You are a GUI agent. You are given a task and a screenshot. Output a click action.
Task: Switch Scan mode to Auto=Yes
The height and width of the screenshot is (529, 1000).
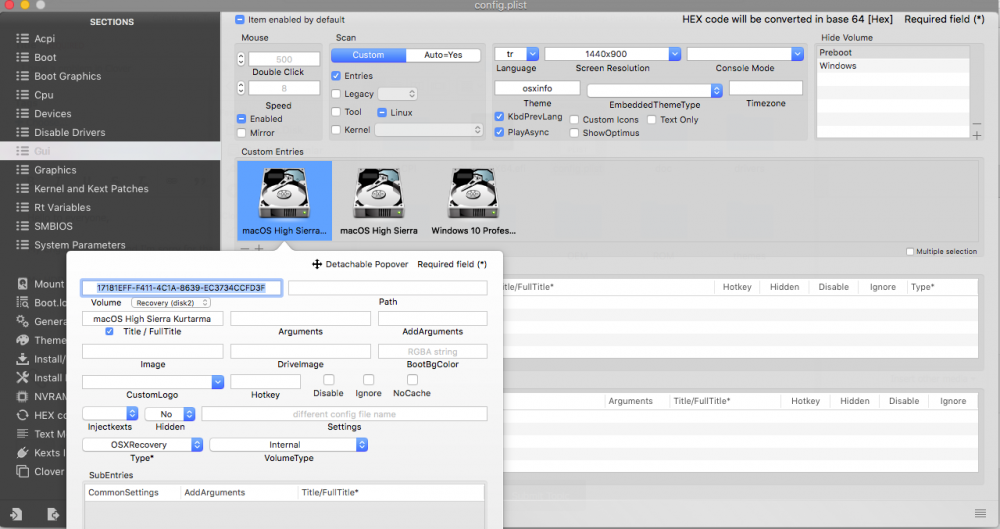443,56
